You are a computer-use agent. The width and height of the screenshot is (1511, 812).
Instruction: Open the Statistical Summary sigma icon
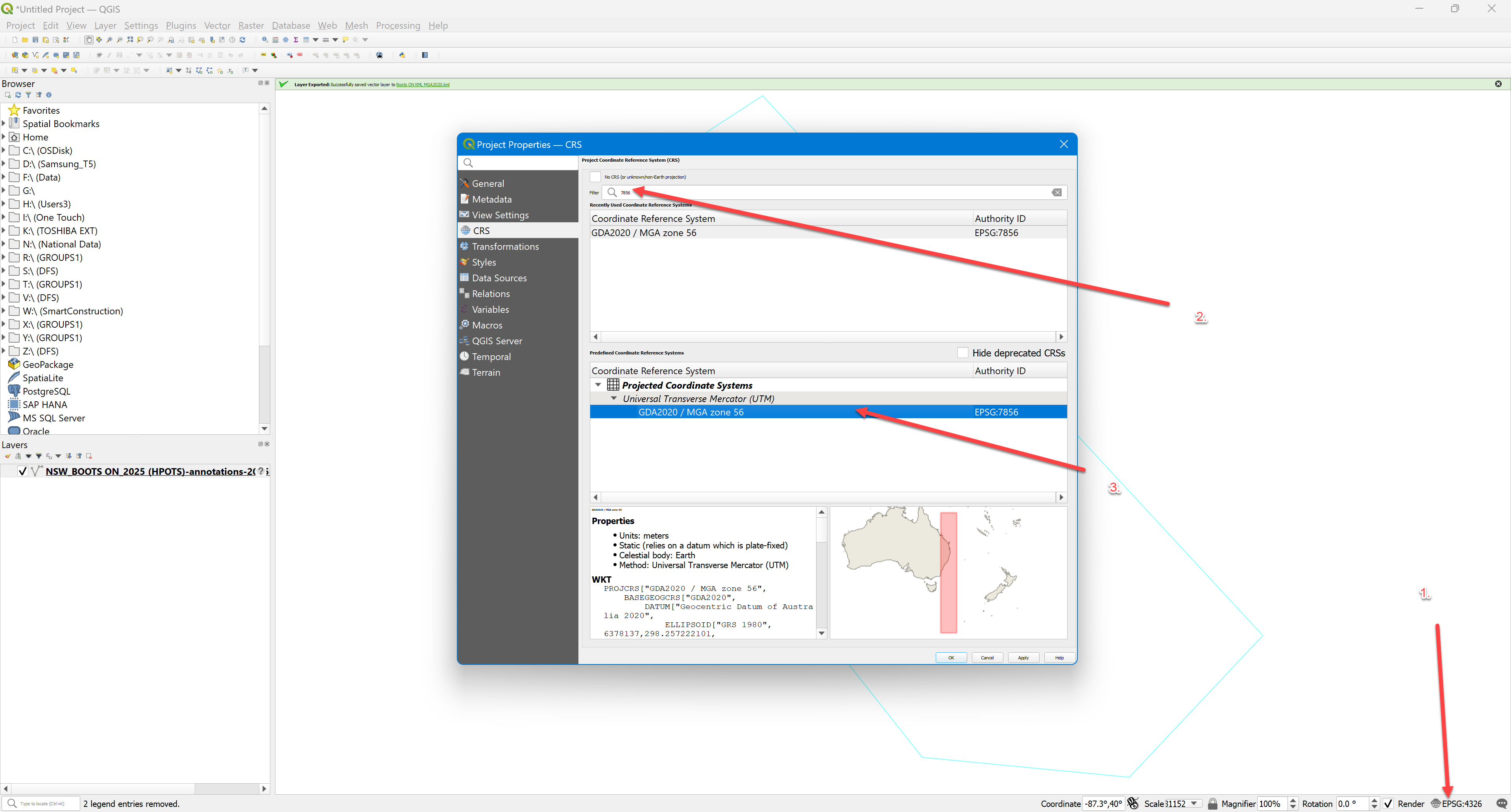tap(296, 40)
